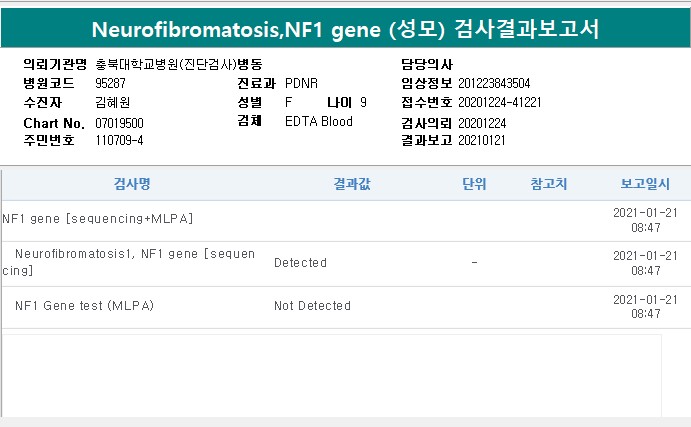Click the empty comment box below results
Image resolution: width=691 pixels, height=427 pixels.
(330, 375)
